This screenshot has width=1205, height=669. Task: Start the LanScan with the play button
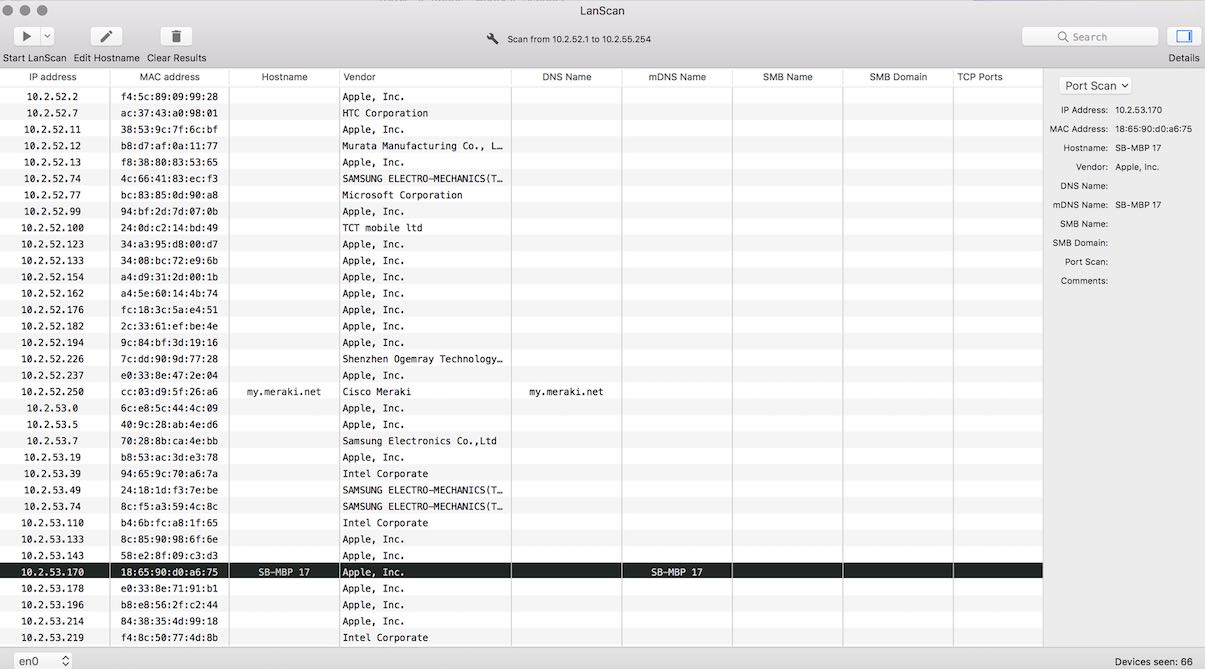[26, 36]
